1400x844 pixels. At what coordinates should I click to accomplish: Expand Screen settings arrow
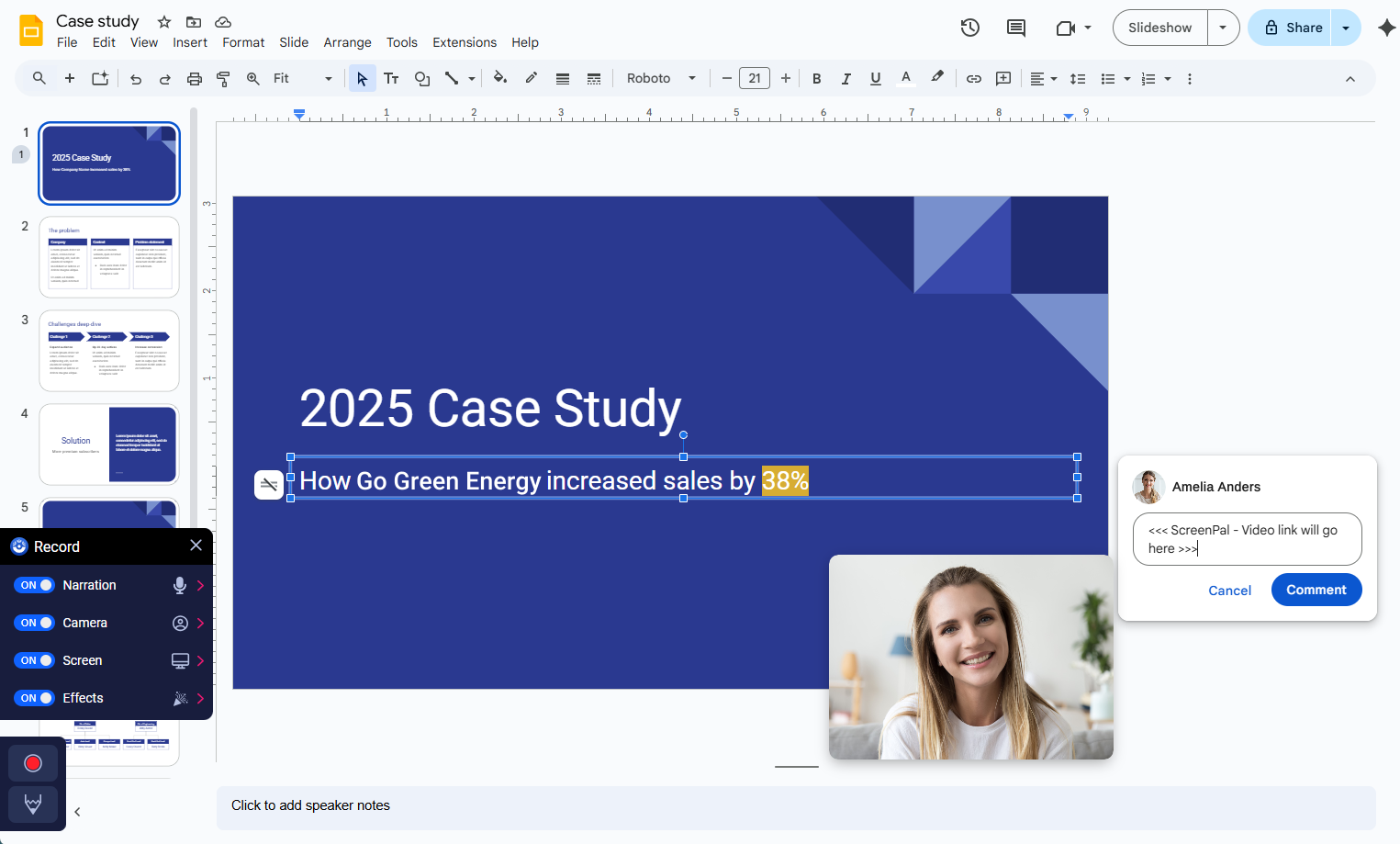coord(200,660)
